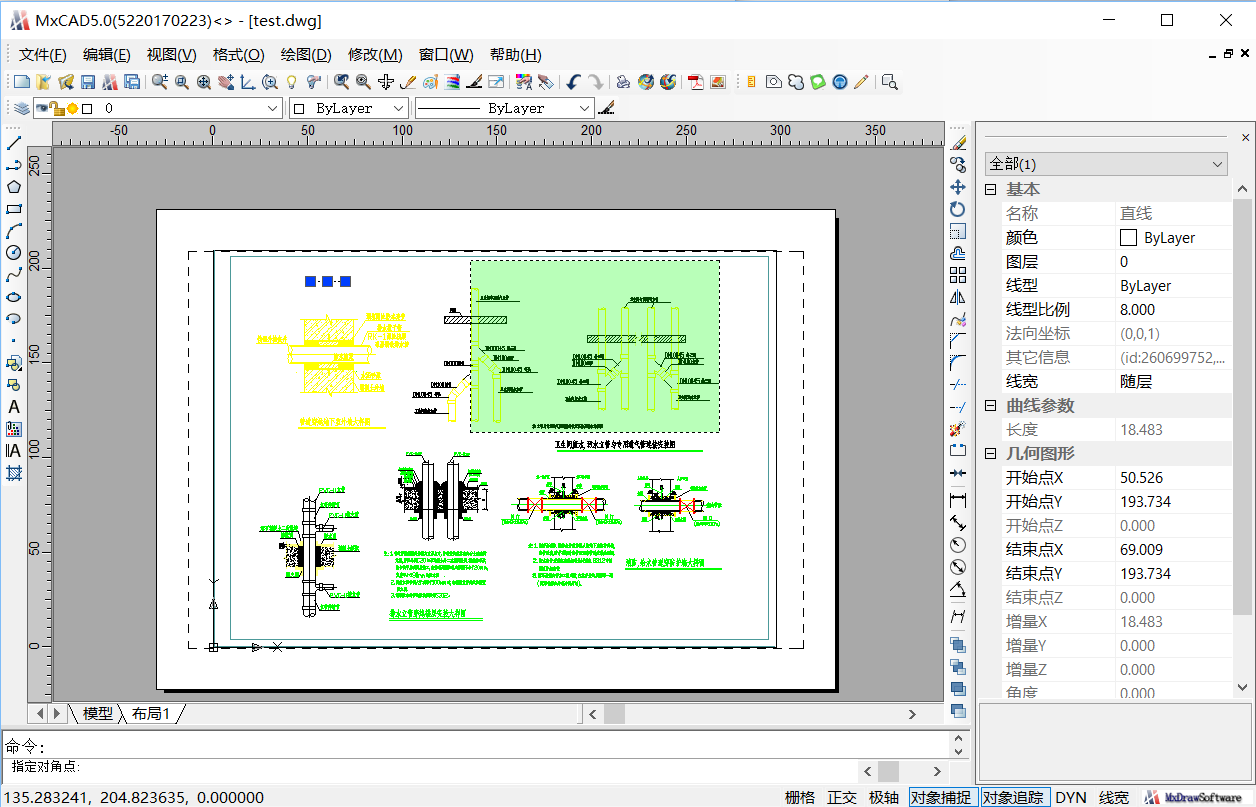This screenshot has height=807, width=1256.
Task: Disable 对象捕捉 object snap
Action: pos(940,797)
